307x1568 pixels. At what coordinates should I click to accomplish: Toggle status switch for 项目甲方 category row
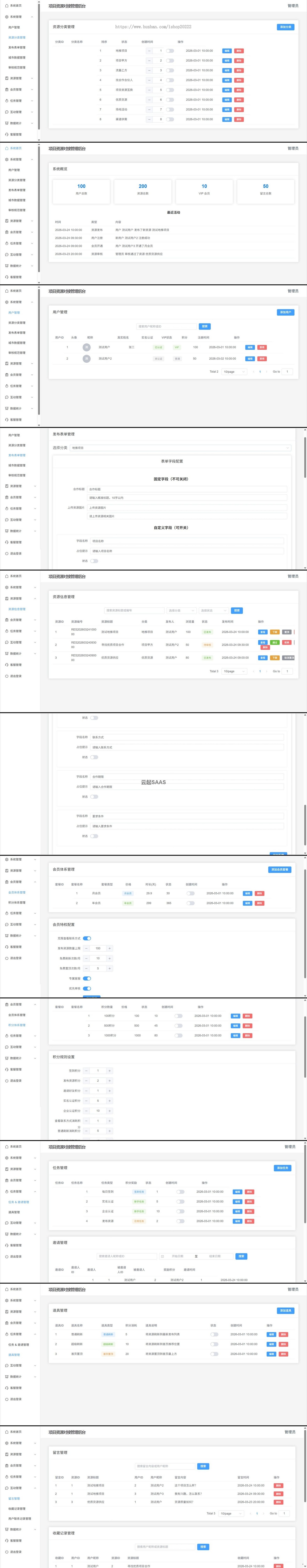(170, 61)
